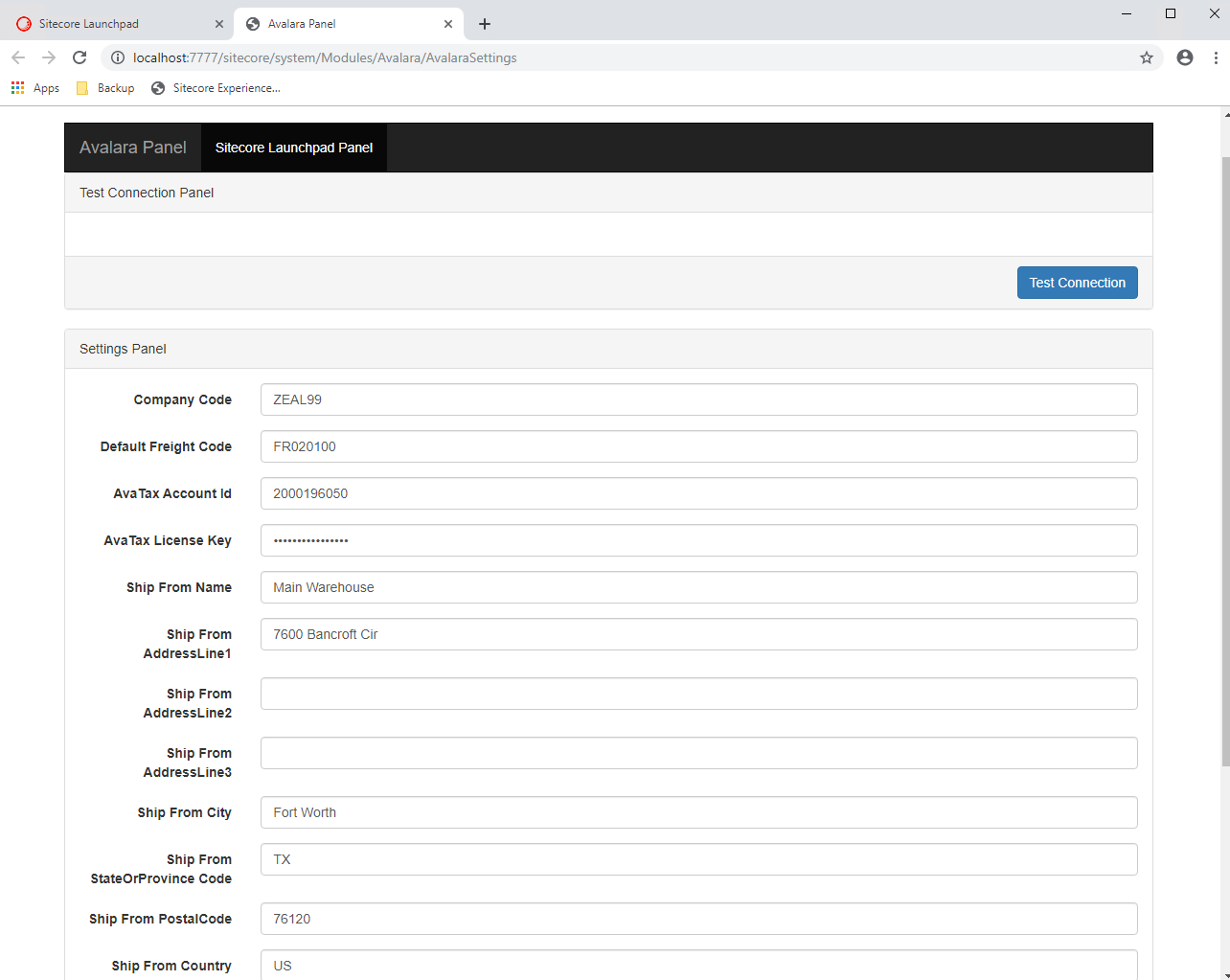Click the Default Freight Code label
The image size is (1230, 980).
(x=166, y=446)
